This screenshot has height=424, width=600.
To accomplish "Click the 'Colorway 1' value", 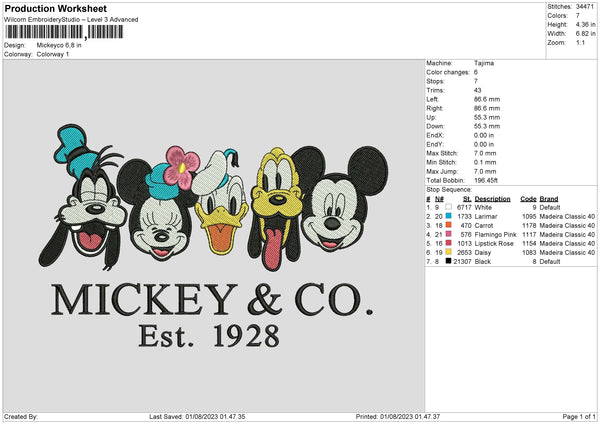I will [53, 54].
